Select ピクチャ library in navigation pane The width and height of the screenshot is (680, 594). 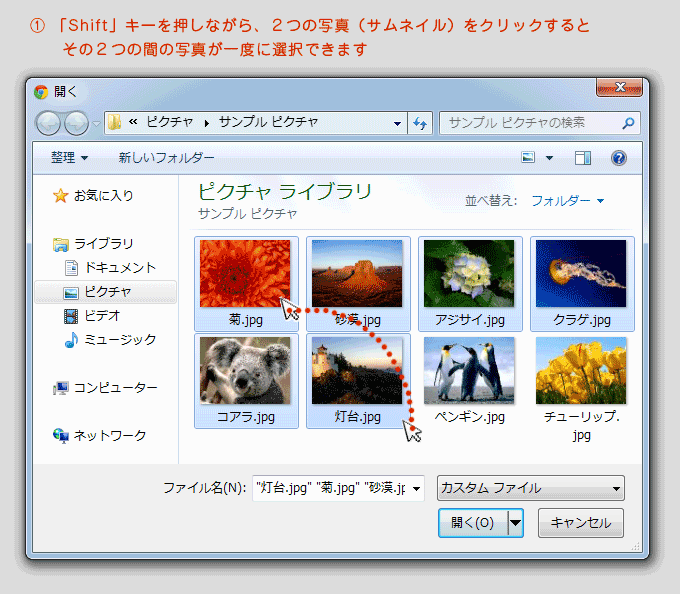105,292
